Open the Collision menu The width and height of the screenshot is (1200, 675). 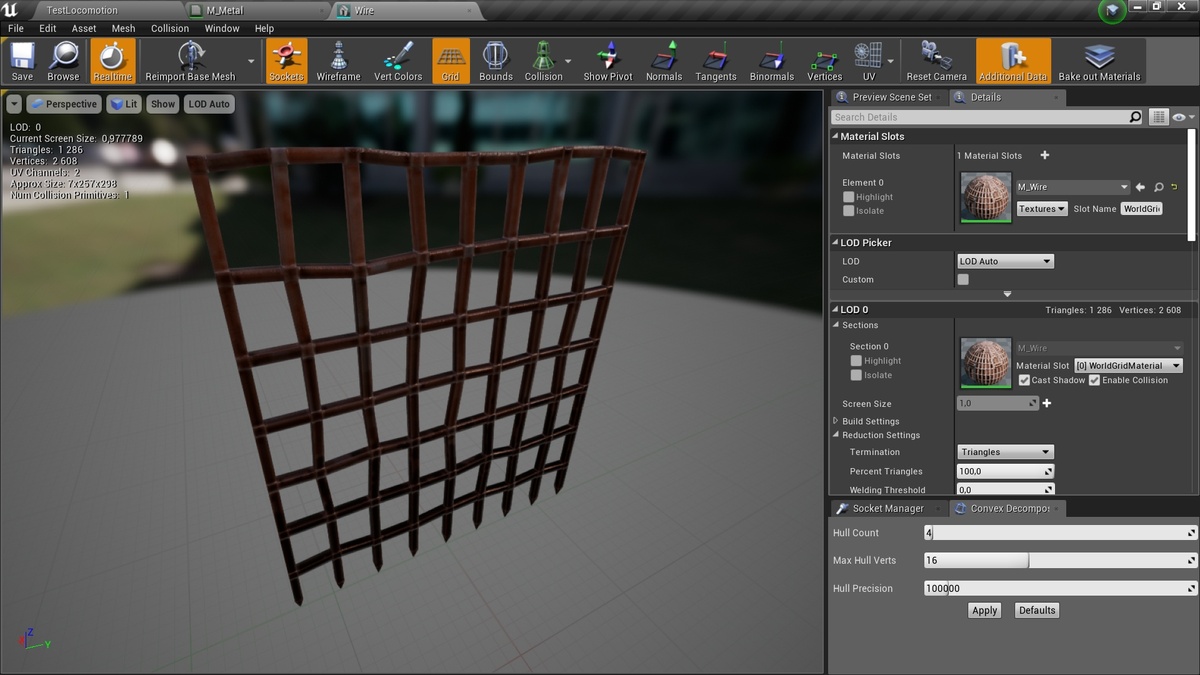pos(170,28)
